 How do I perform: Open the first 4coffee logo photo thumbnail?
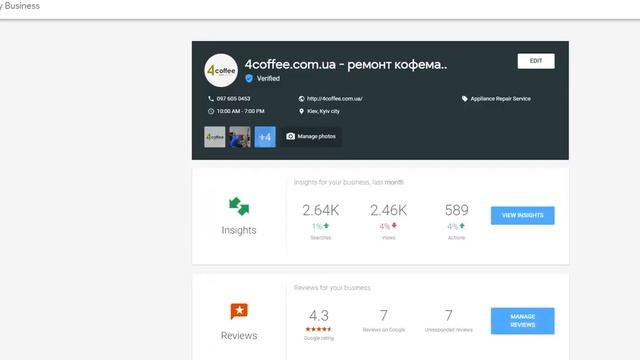coord(215,137)
